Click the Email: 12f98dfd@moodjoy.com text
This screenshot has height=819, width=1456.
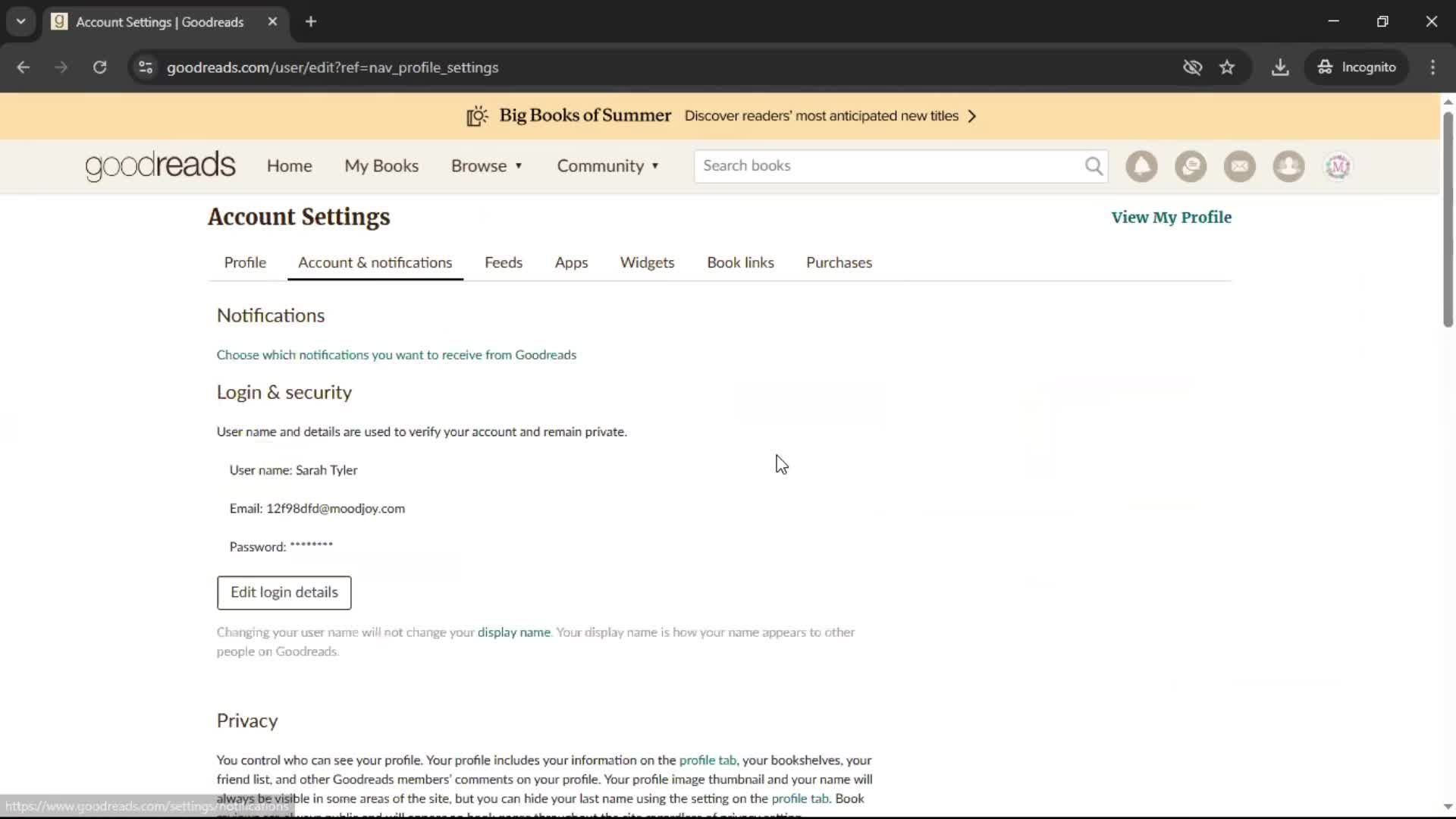317,509
